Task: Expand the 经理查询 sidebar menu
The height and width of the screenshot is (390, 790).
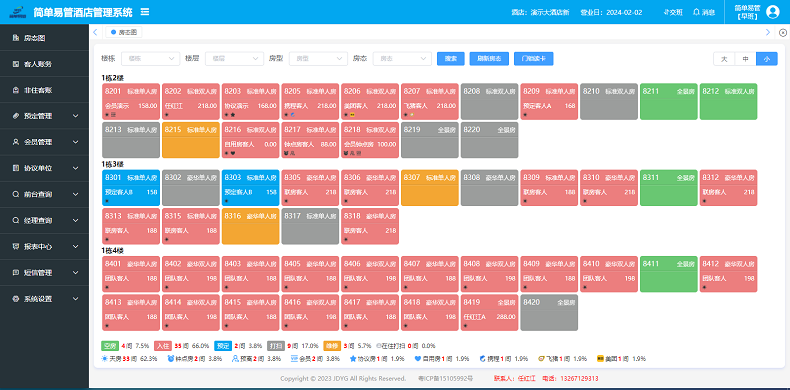Action: point(44,220)
